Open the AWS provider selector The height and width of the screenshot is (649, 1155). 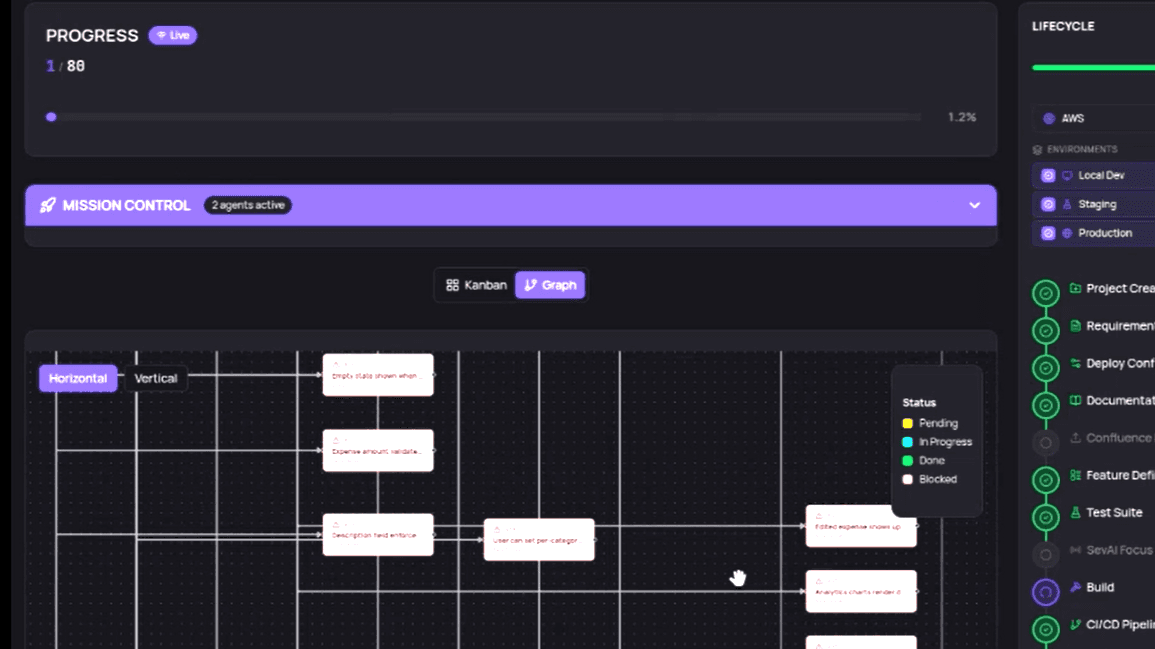click(x=1094, y=119)
